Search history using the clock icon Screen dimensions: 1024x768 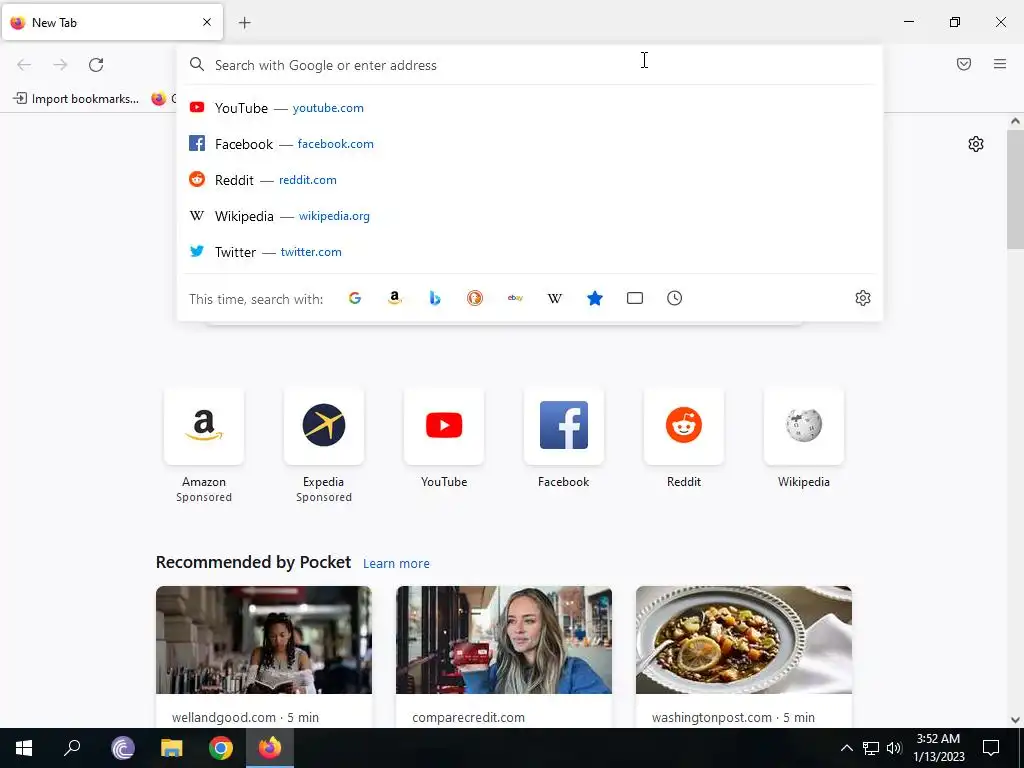point(675,298)
